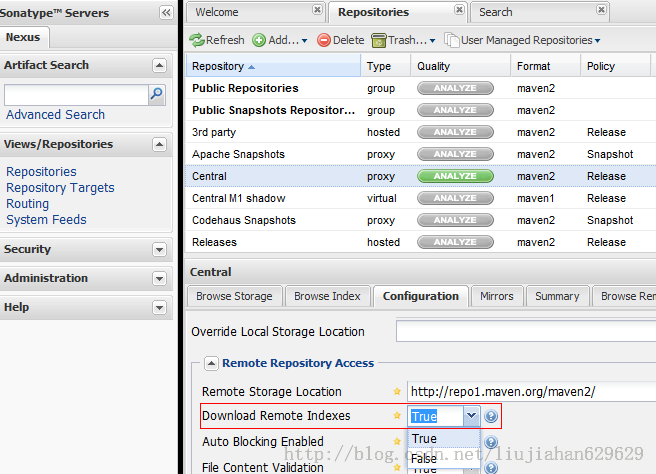Image resolution: width=656 pixels, height=474 pixels.
Task: Open the Browse Index tab
Action: pyautogui.click(x=327, y=296)
